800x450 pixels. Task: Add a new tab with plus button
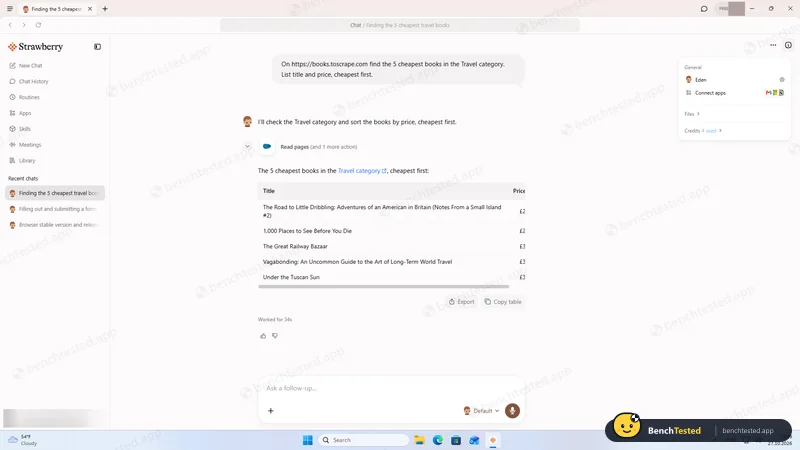[x=105, y=9]
